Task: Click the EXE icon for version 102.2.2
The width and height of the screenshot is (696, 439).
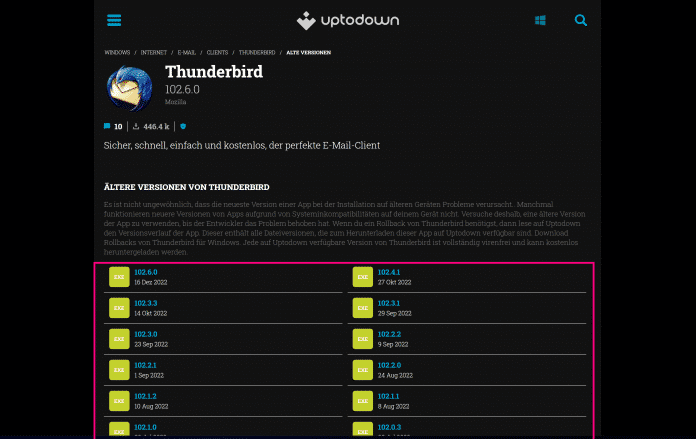Action: 362,339
